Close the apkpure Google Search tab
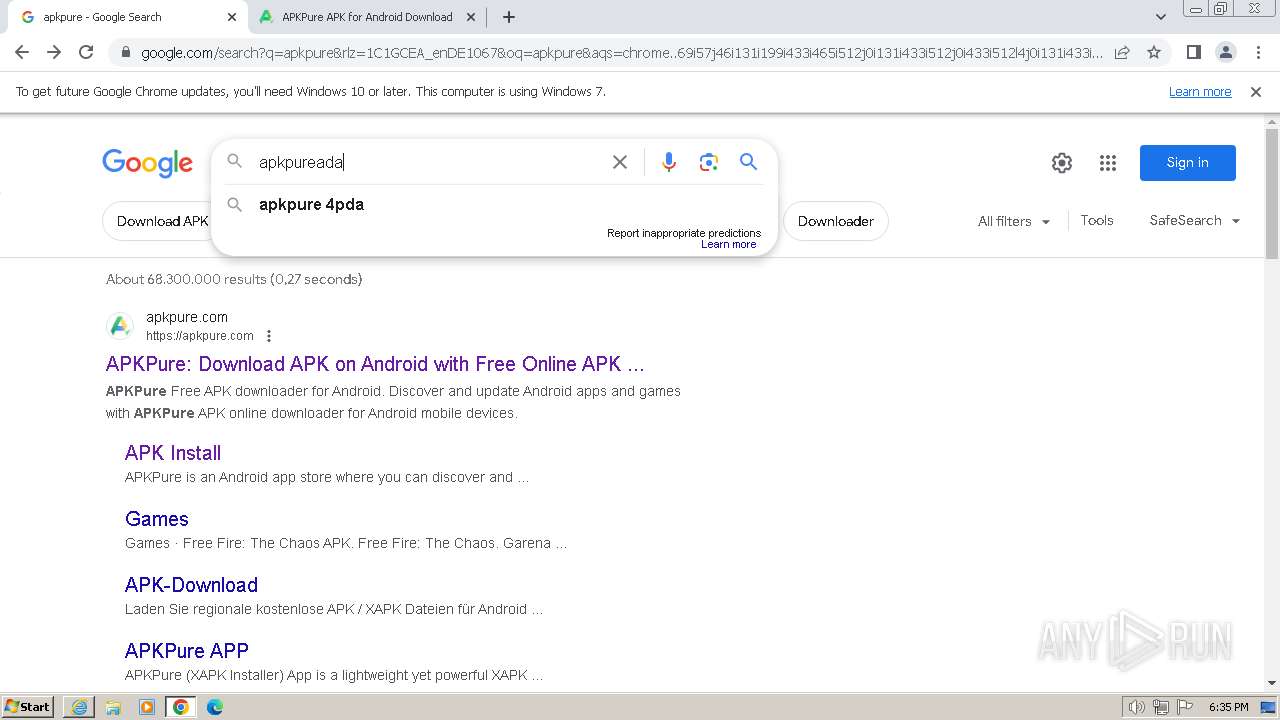The image size is (1280, 720). point(231,17)
